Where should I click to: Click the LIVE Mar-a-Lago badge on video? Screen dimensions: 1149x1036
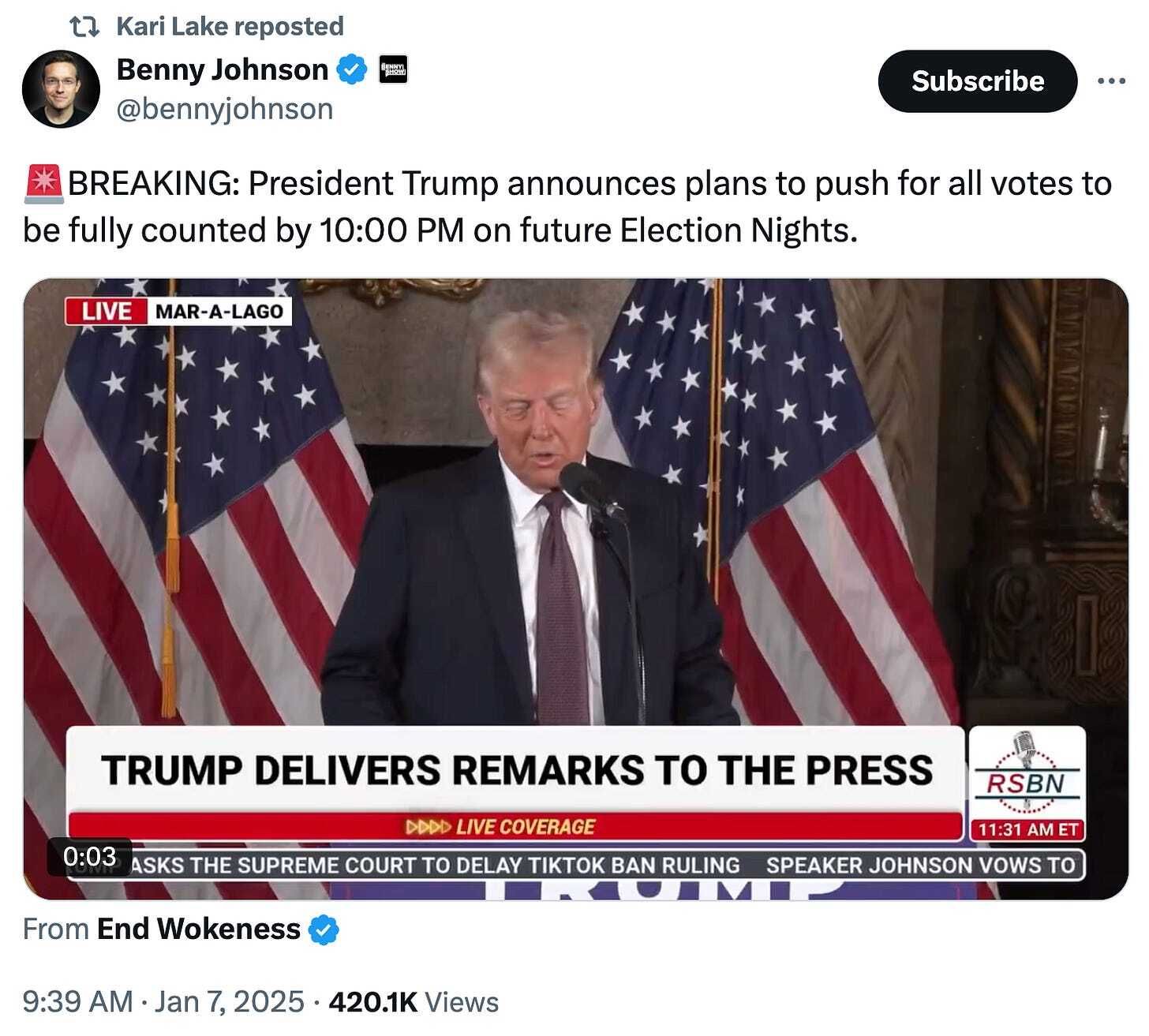(178, 311)
